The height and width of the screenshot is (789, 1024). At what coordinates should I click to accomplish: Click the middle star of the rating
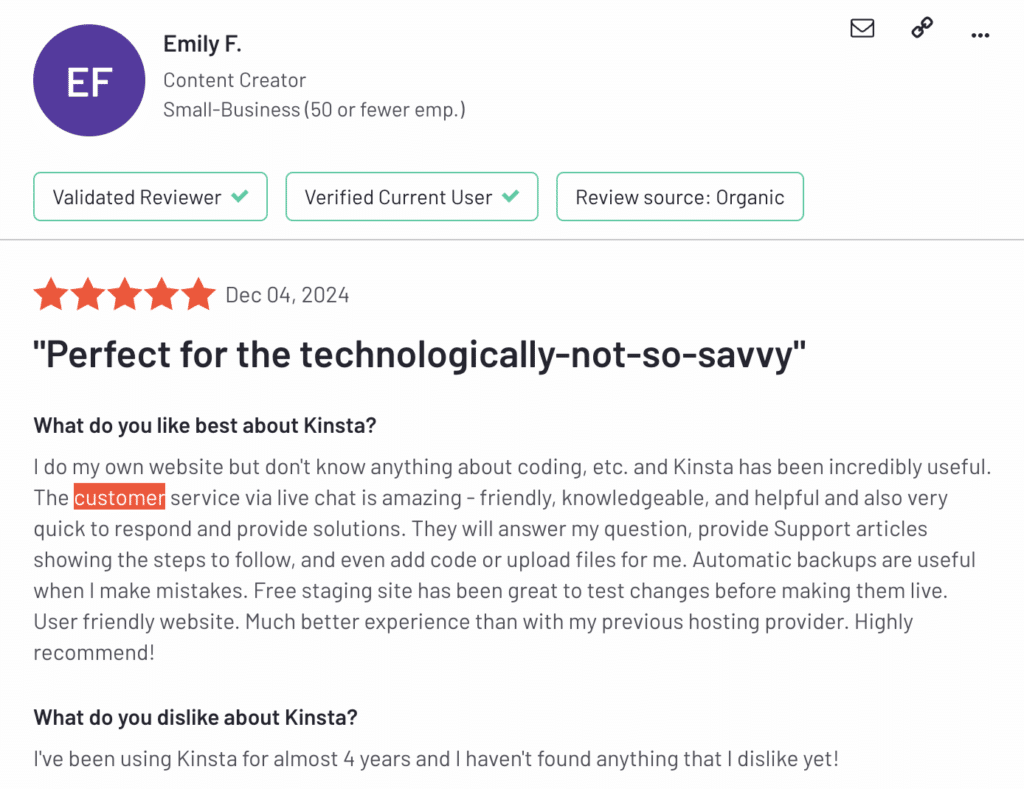pyautogui.click(x=125, y=294)
